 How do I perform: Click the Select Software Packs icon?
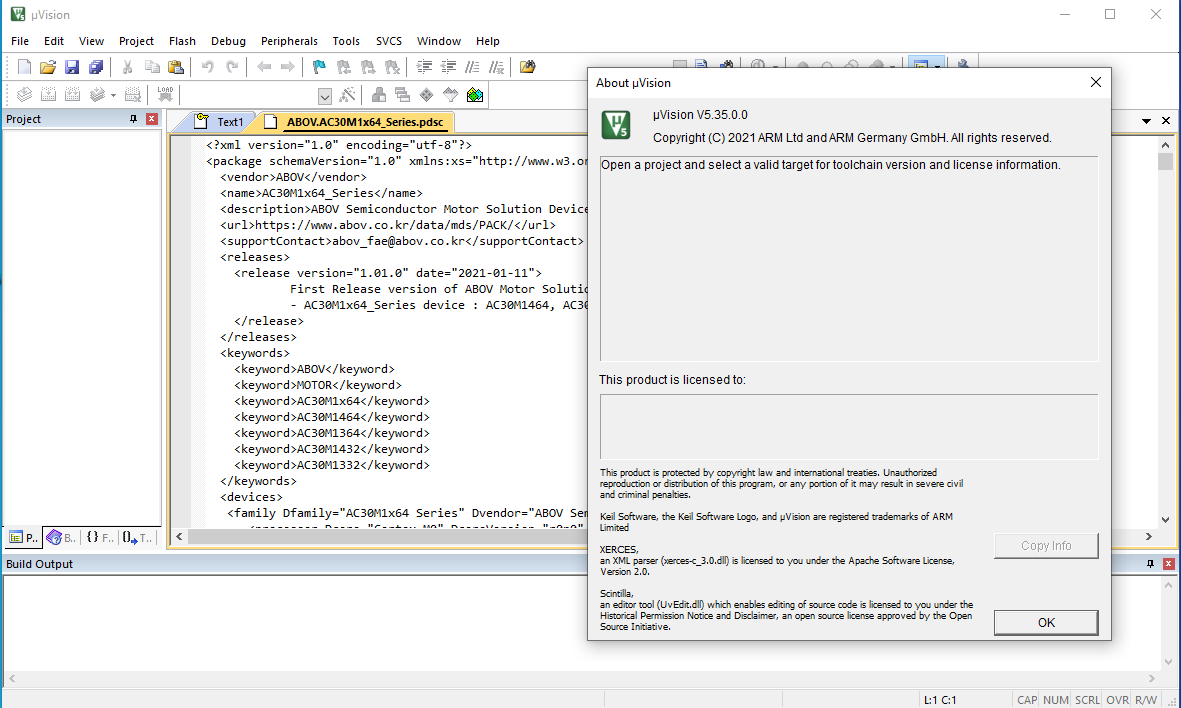coord(450,95)
